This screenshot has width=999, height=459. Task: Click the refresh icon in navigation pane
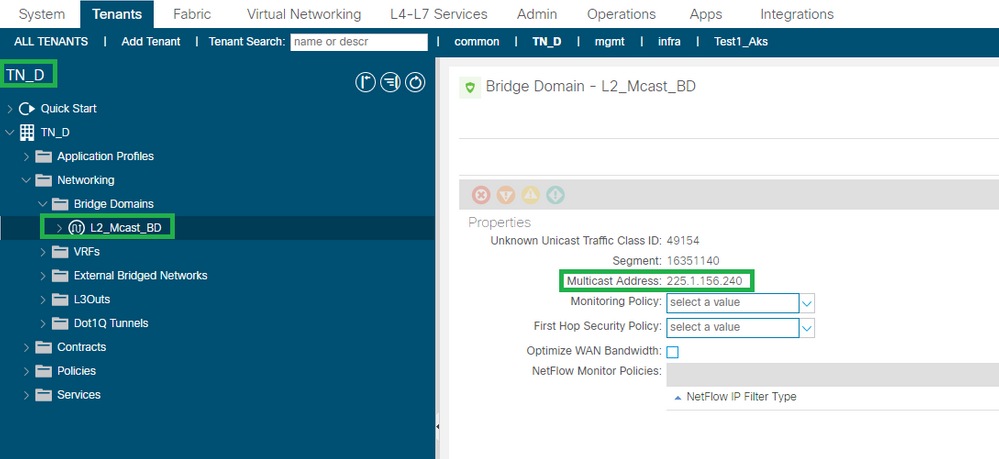pyautogui.click(x=415, y=82)
